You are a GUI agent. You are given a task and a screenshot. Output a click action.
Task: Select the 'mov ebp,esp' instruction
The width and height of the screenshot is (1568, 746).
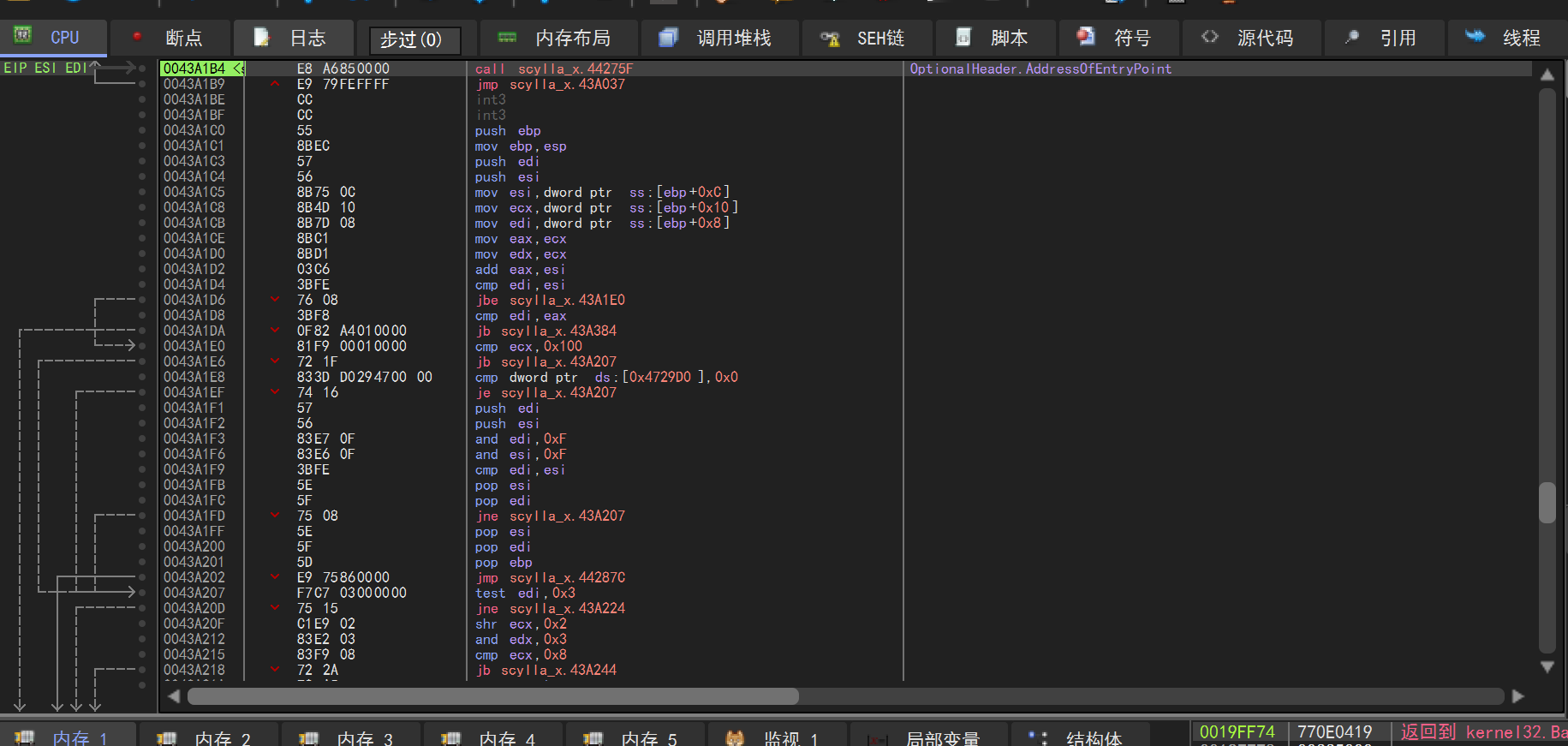[x=521, y=146]
